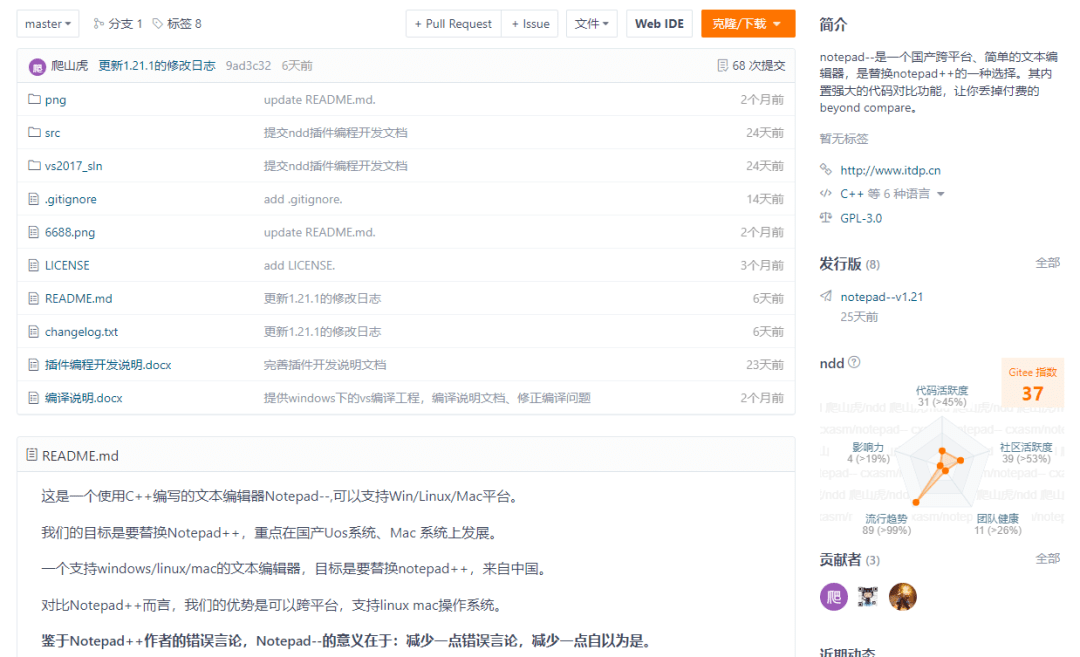This screenshot has width=1080, height=657.
Task: Expand the 文件 dropdown menu
Action: pos(592,24)
